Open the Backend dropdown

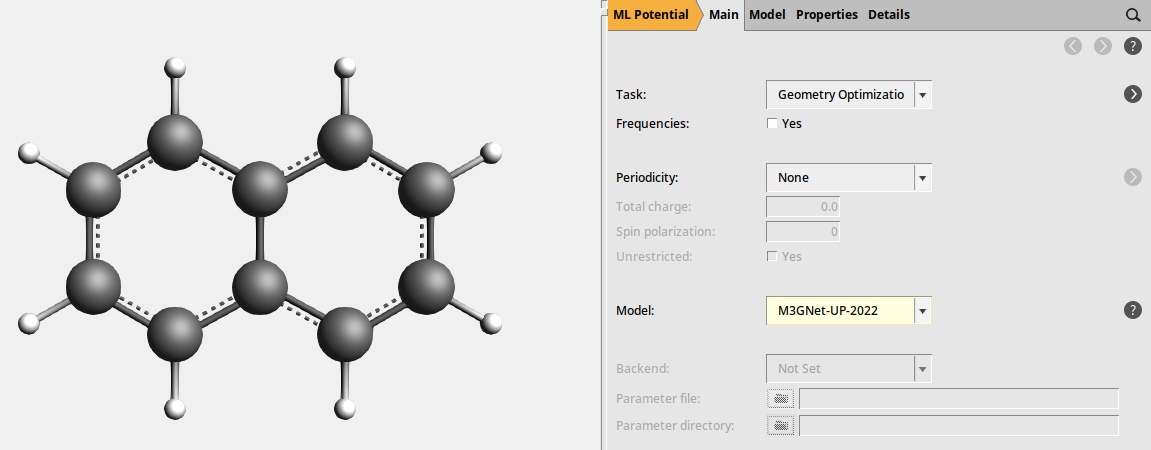(x=922, y=368)
